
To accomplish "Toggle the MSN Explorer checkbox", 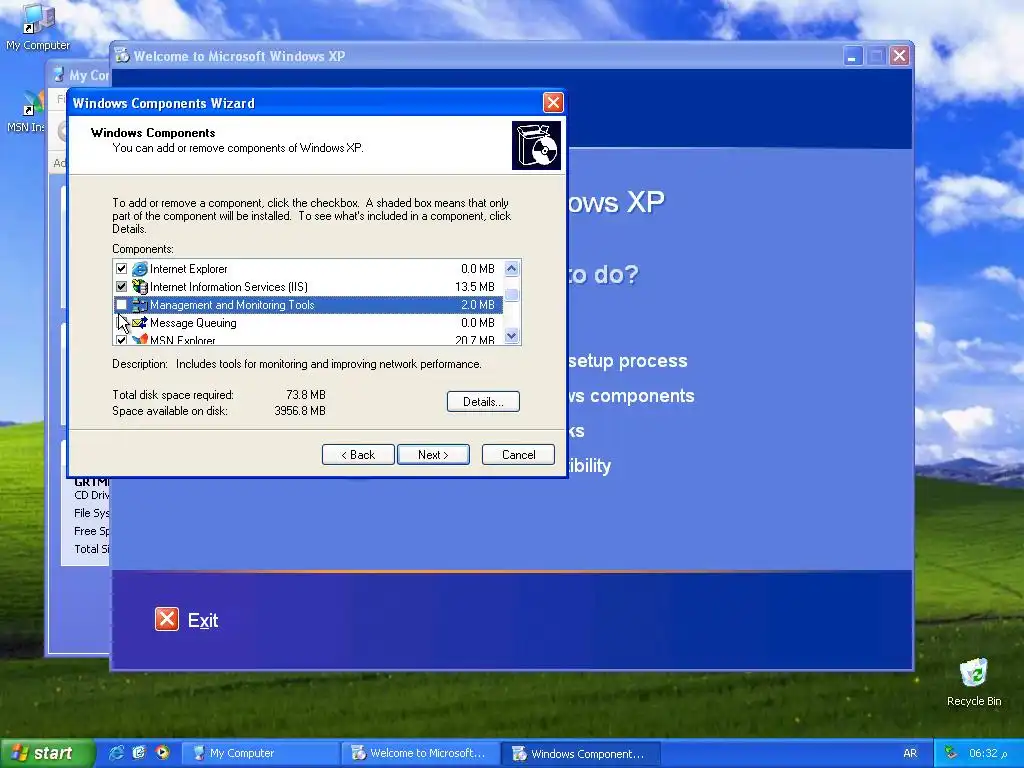I will tap(121, 340).
